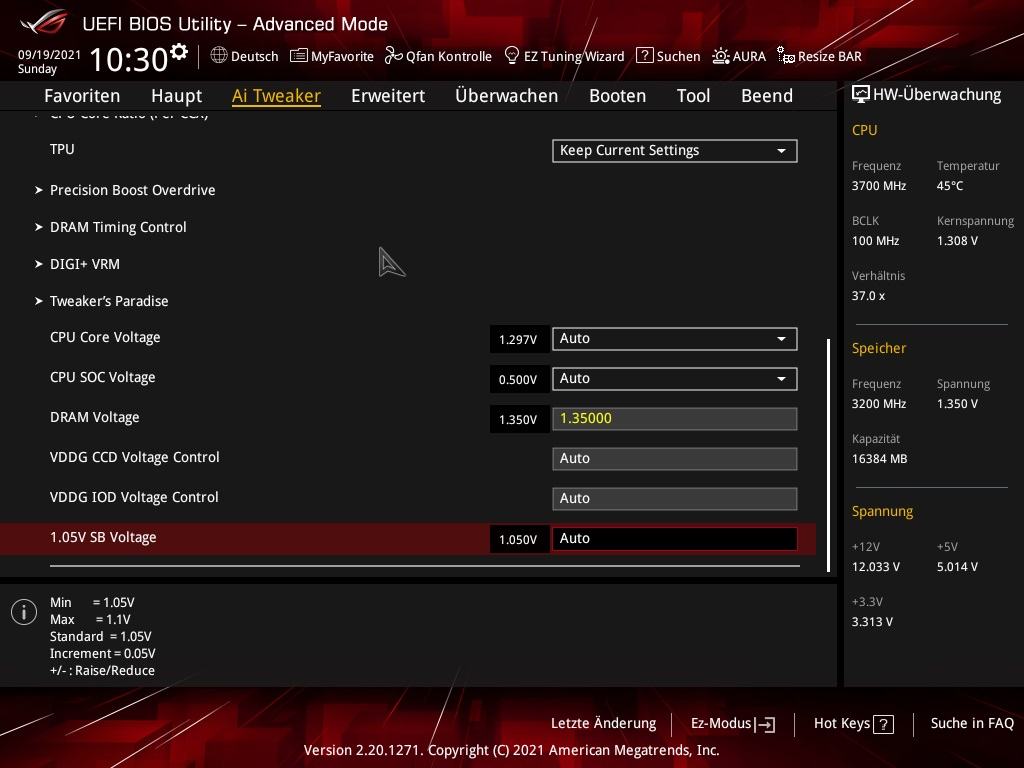Click the +12V 12.033 V reading
The height and width of the screenshot is (768, 1024).
coord(875,567)
